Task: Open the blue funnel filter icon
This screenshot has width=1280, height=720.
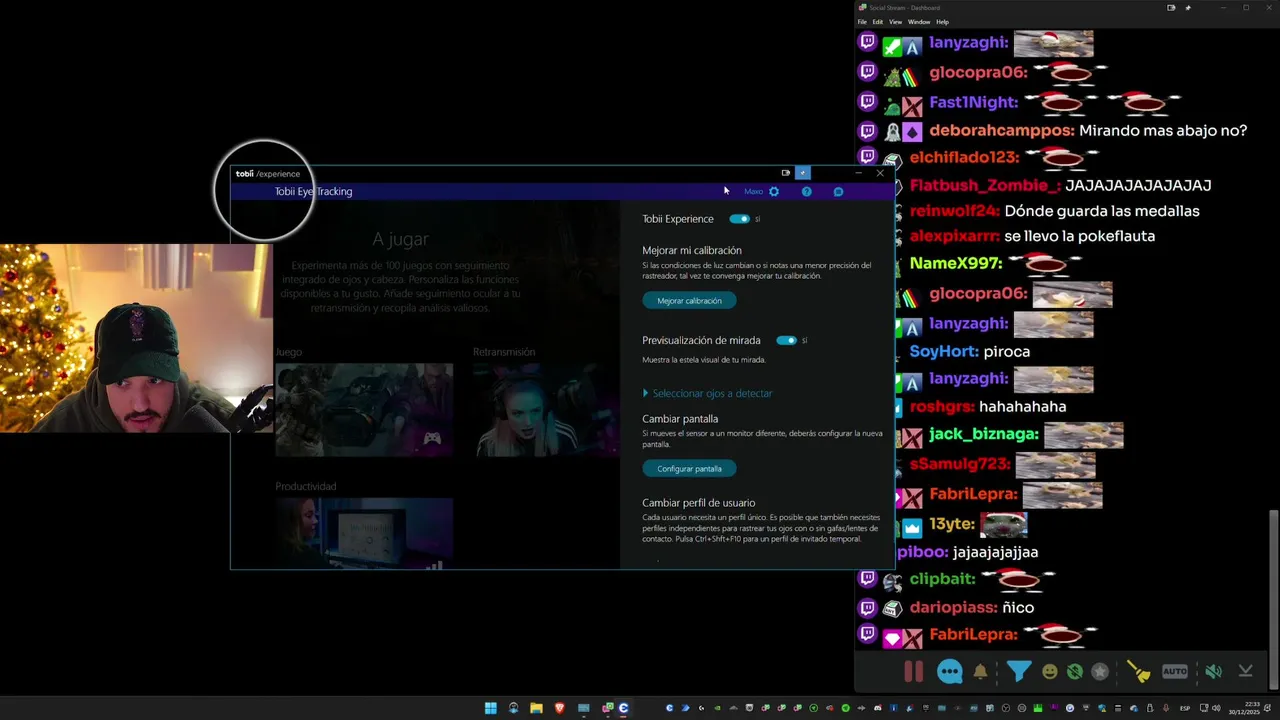Action: click(x=1018, y=672)
